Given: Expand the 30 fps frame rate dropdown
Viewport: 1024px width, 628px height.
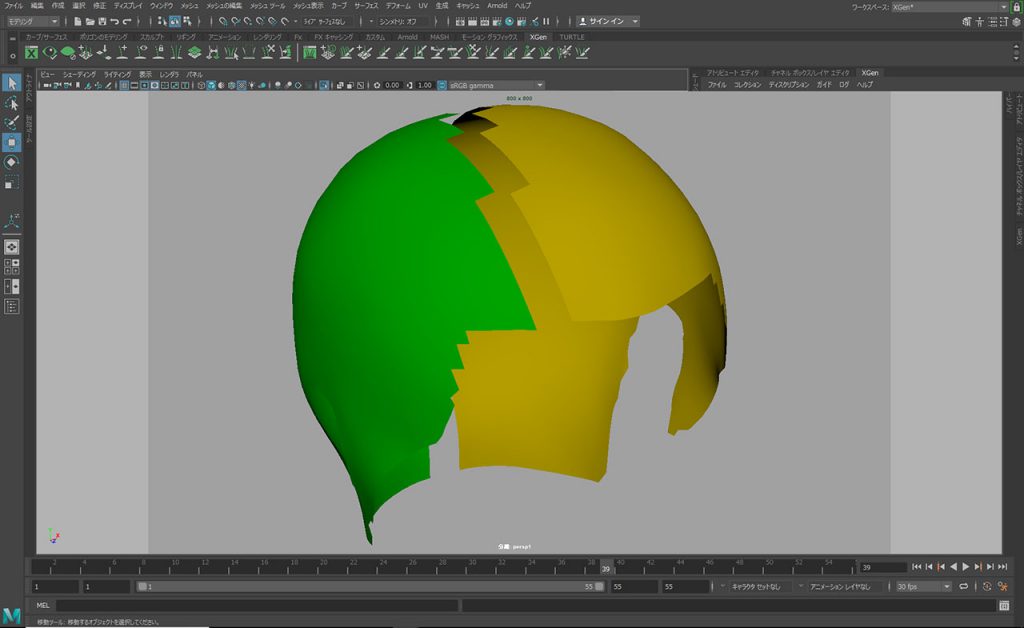Looking at the screenshot, I should (923, 587).
